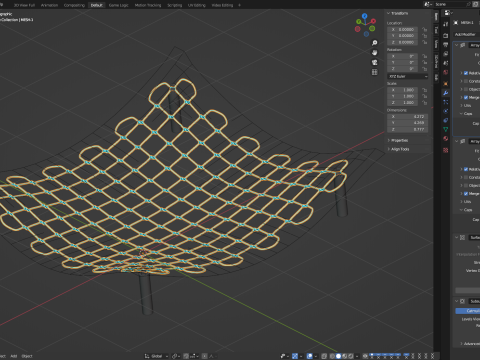Open the Particles properties tab icon

446,102
